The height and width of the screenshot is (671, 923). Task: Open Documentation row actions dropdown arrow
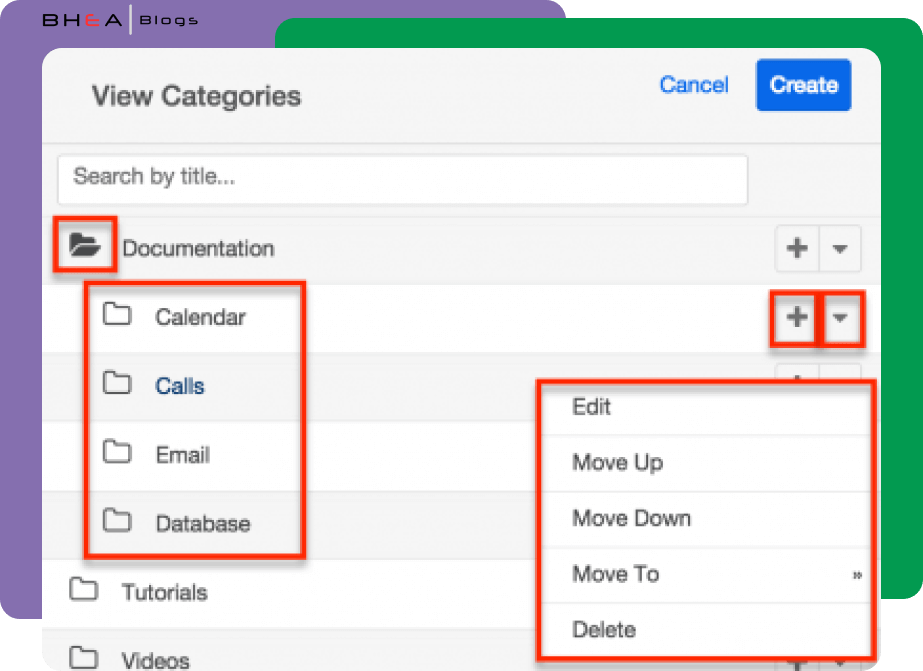coord(840,248)
